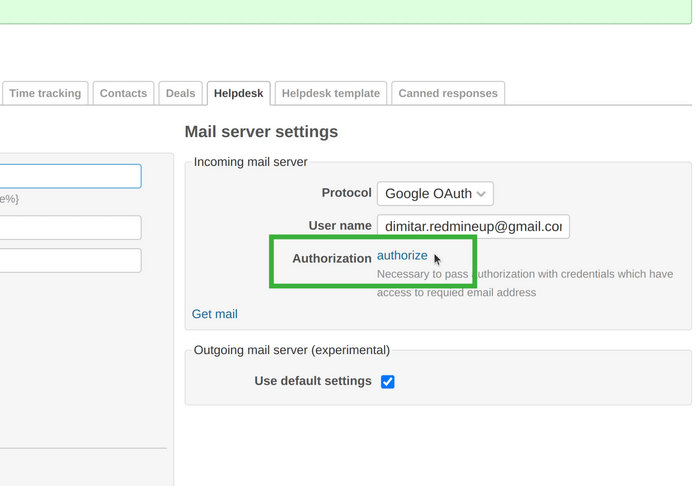Open the Time tracking tab
The height and width of the screenshot is (486, 700).
pyautogui.click(x=45, y=93)
